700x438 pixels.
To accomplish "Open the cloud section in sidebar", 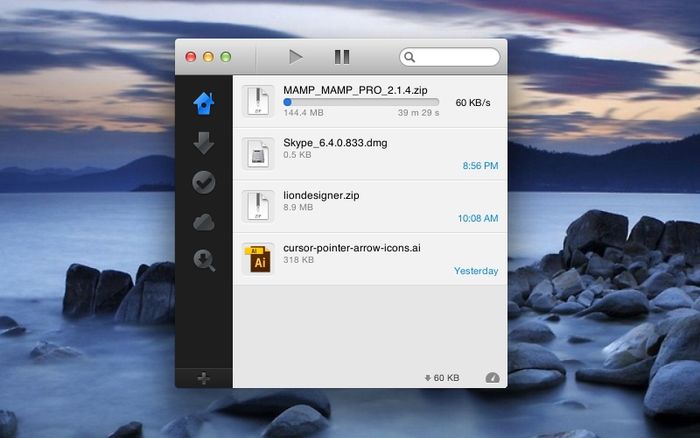I will tap(204, 222).
